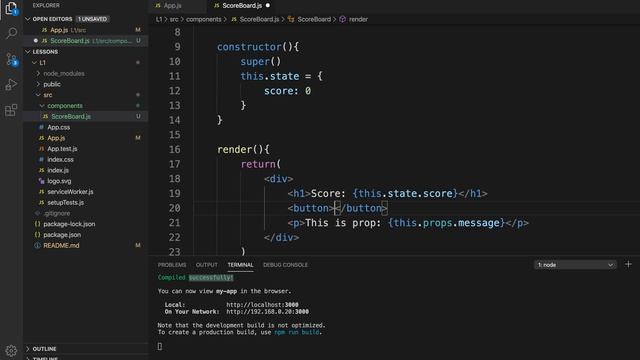This screenshot has width=640, height=360.
Task: Open the OUTPUT panel tab
Action: (207, 265)
